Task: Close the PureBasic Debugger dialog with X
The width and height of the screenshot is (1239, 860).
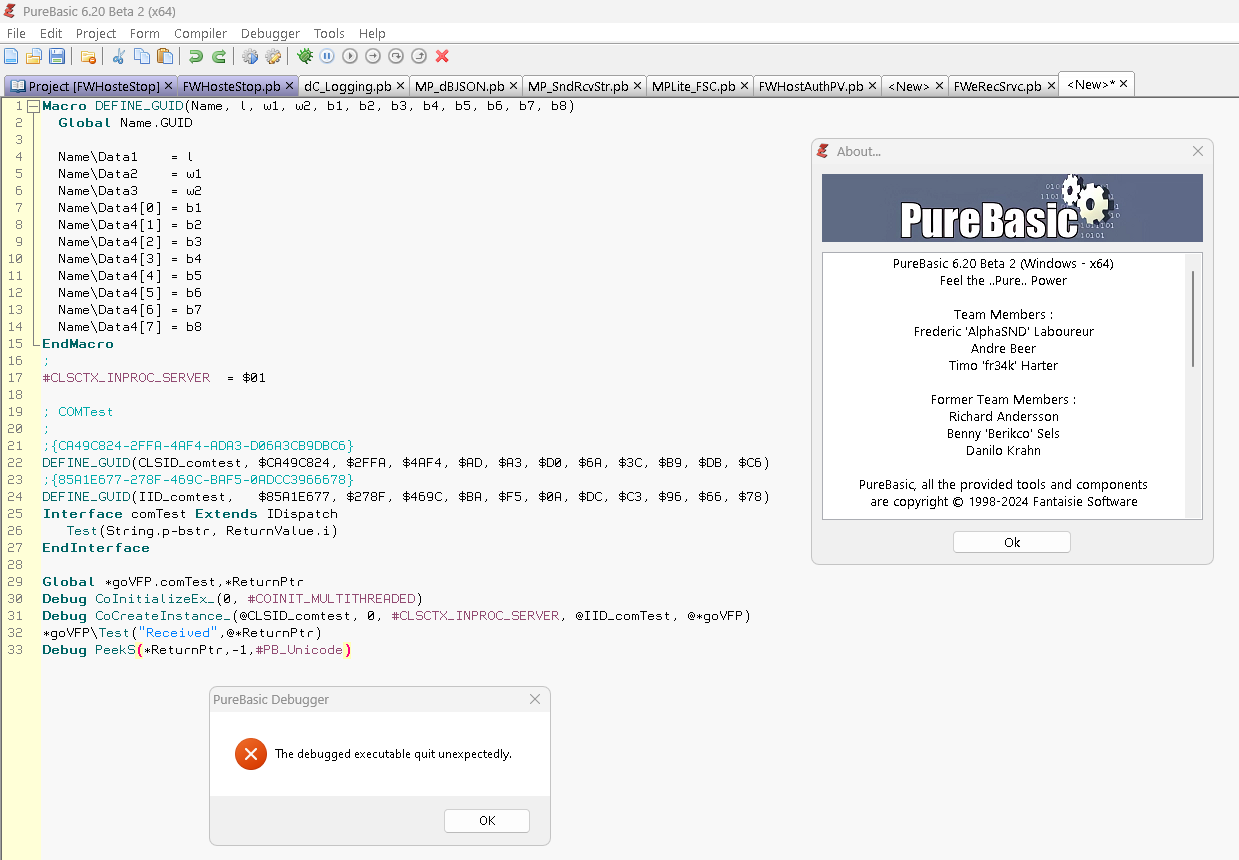Action: click(x=535, y=699)
